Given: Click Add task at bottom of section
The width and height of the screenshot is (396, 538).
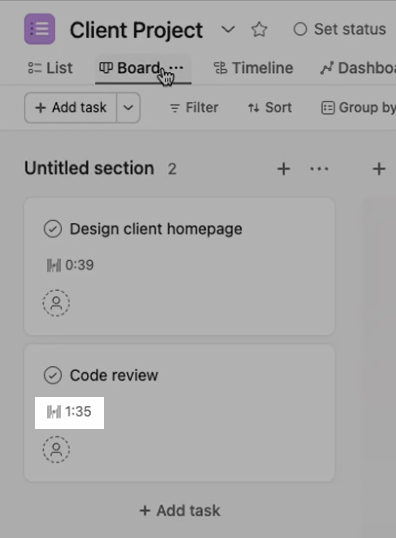Looking at the screenshot, I should pyautogui.click(x=180, y=511).
